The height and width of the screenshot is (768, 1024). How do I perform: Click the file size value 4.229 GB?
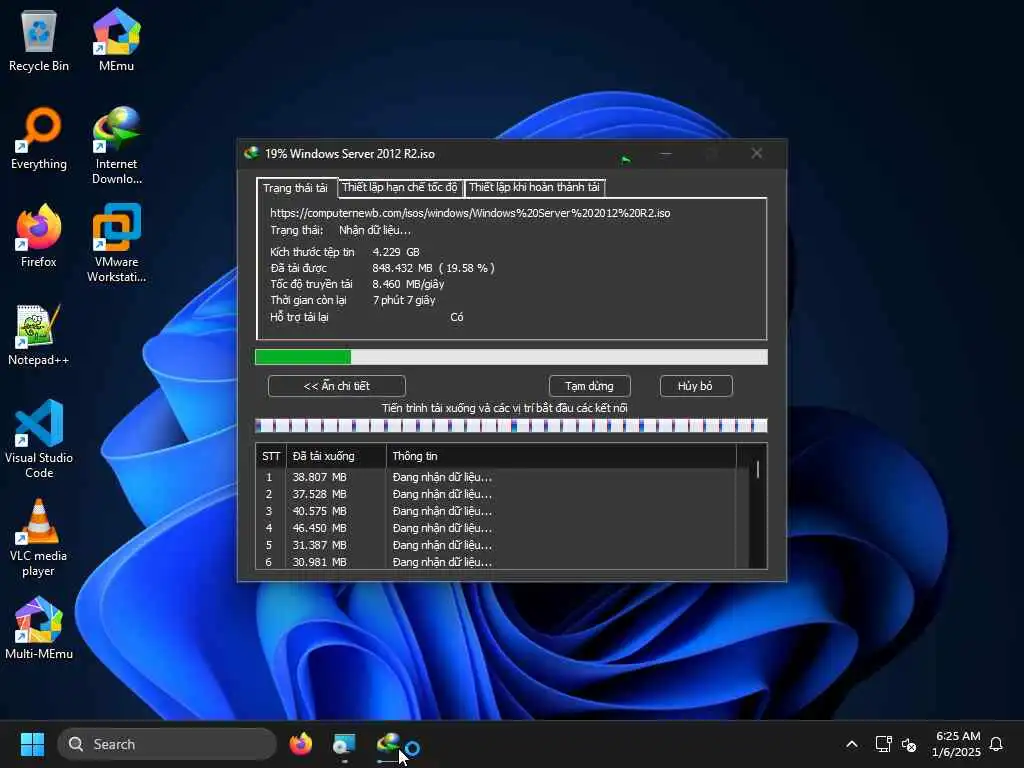tap(396, 252)
